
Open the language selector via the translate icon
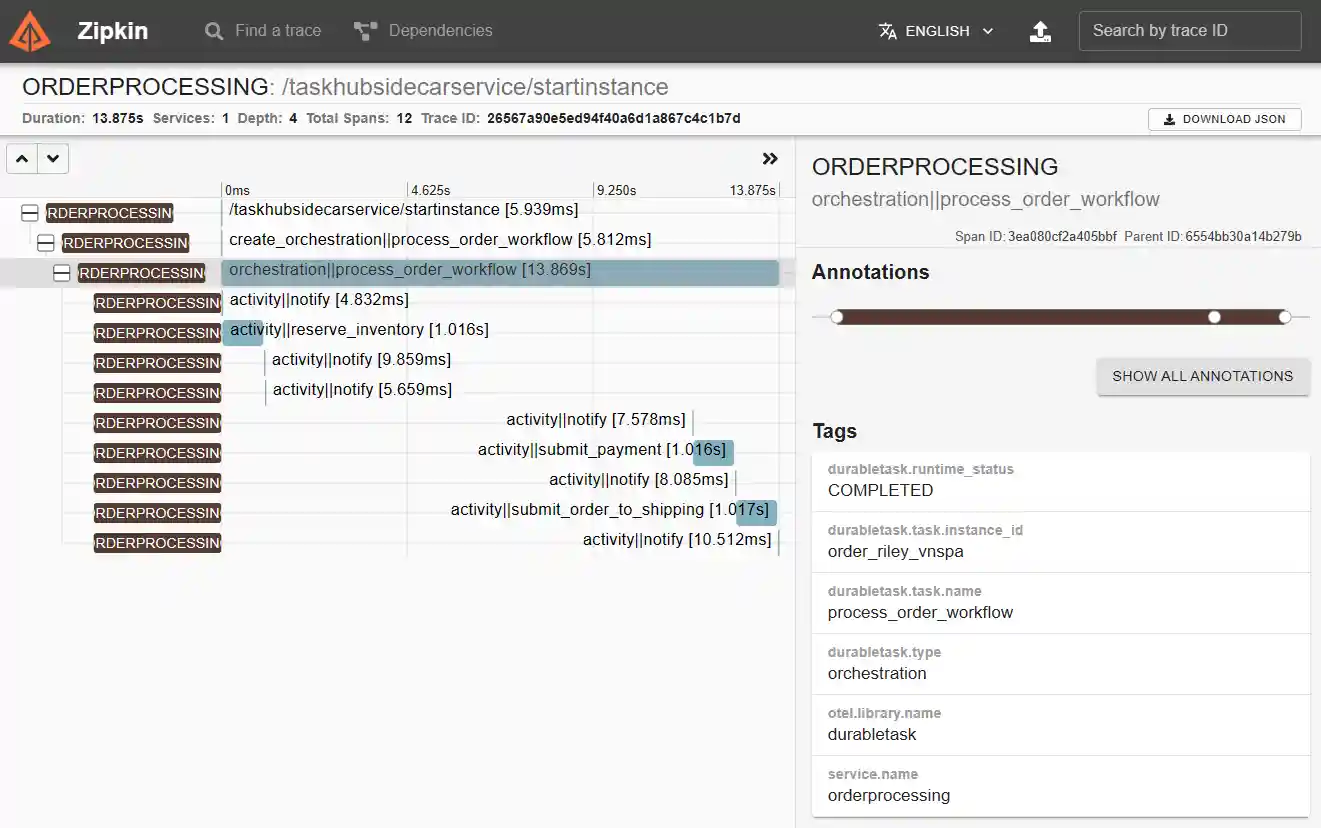tap(887, 30)
